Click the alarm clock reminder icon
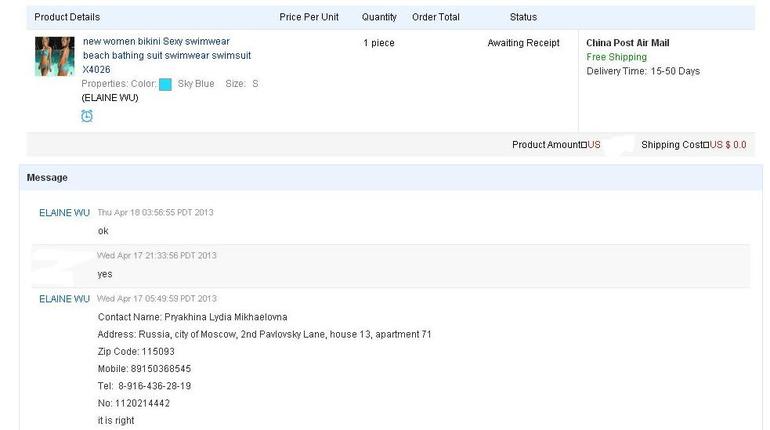 (x=87, y=116)
